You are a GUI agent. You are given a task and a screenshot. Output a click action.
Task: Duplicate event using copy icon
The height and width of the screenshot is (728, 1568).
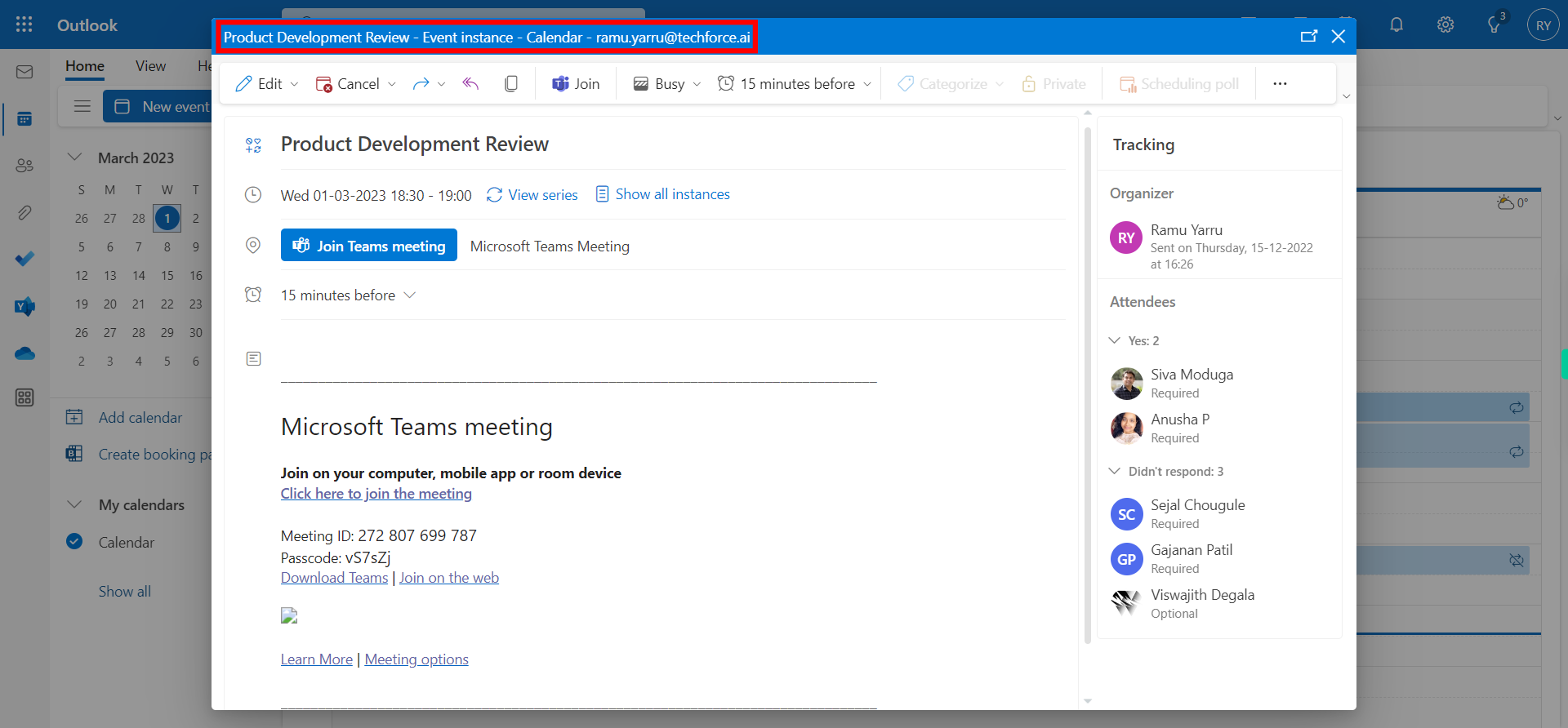[x=511, y=83]
